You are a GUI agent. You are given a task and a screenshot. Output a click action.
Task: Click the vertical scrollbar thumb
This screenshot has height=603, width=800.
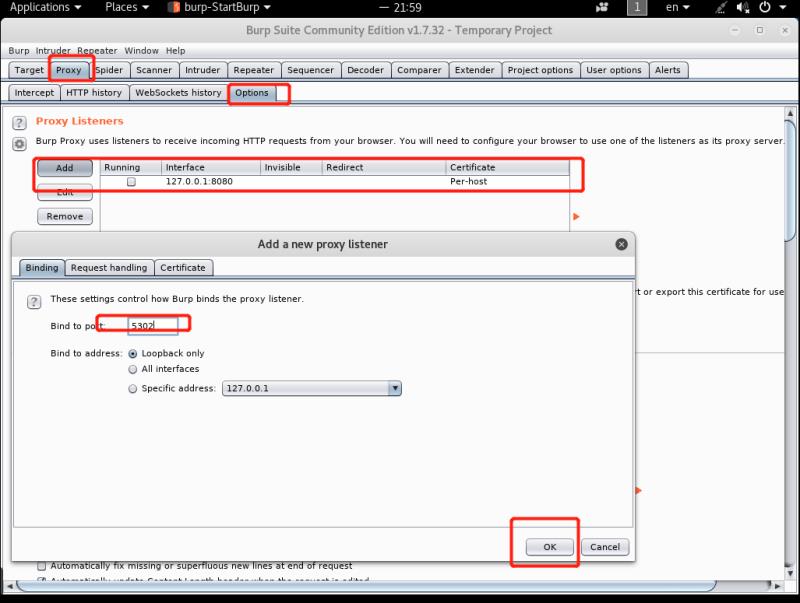(790, 180)
